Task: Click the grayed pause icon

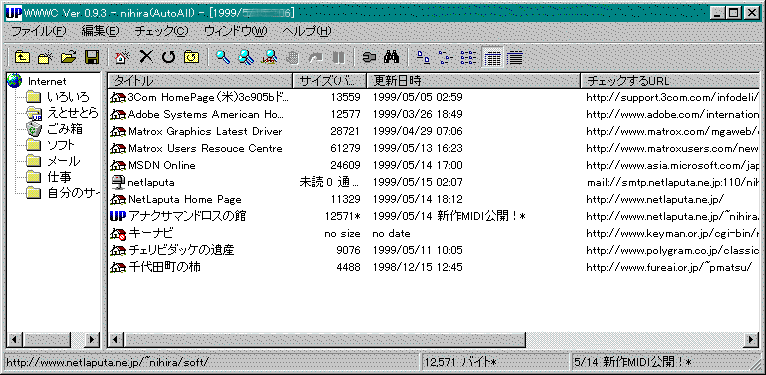Action: click(338, 57)
